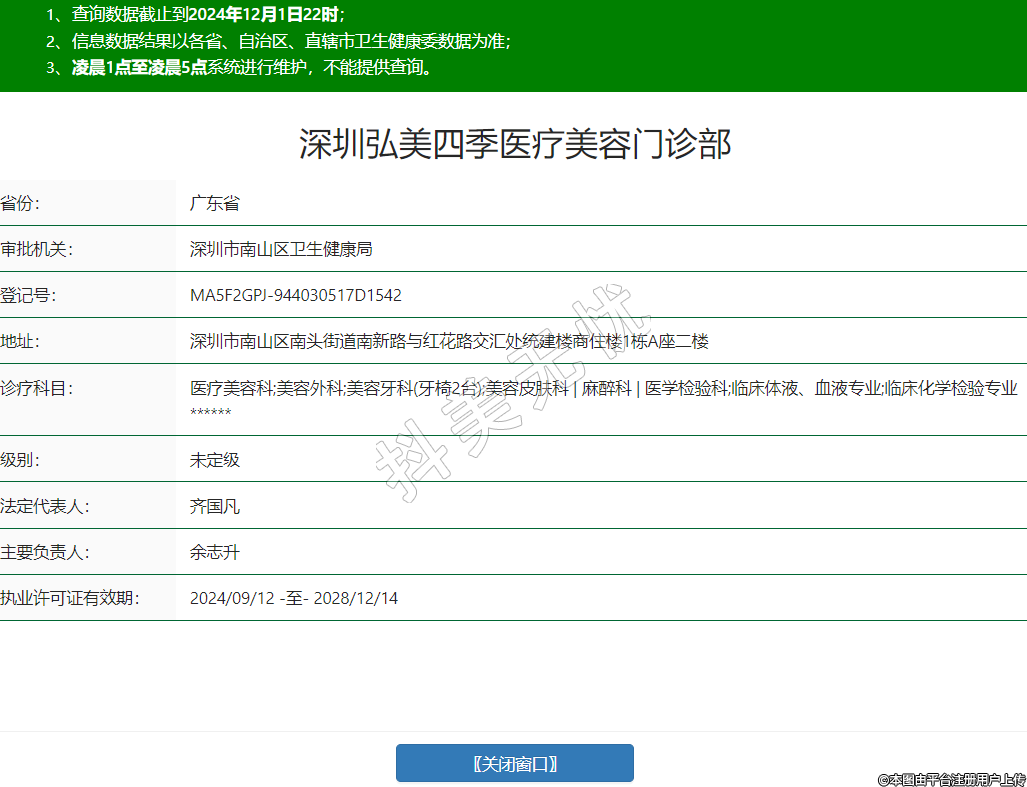Click the 执业许可证有效期 field label
This screenshot has width=1027, height=787.
tap(69, 598)
